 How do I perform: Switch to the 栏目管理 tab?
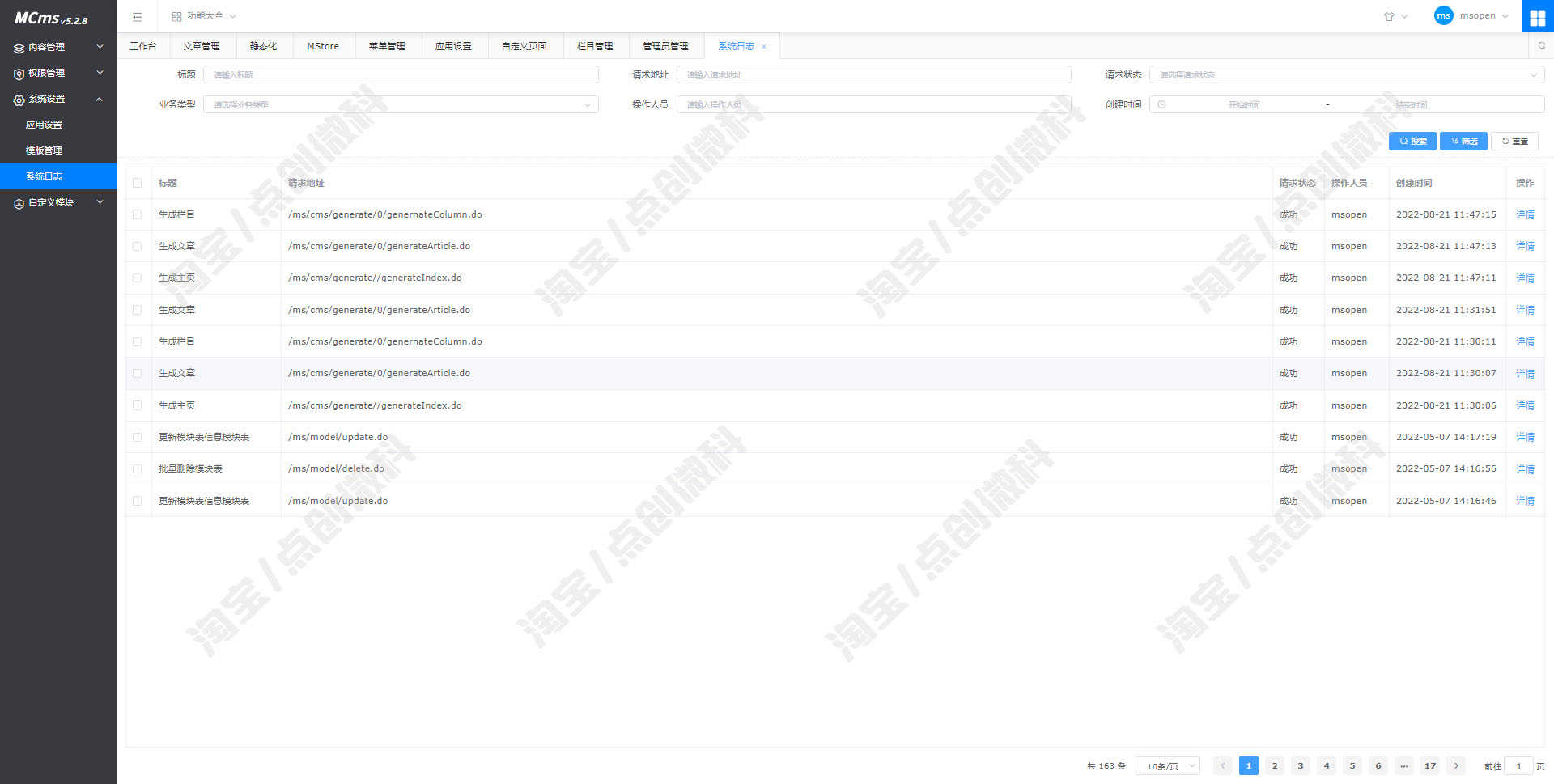[595, 46]
